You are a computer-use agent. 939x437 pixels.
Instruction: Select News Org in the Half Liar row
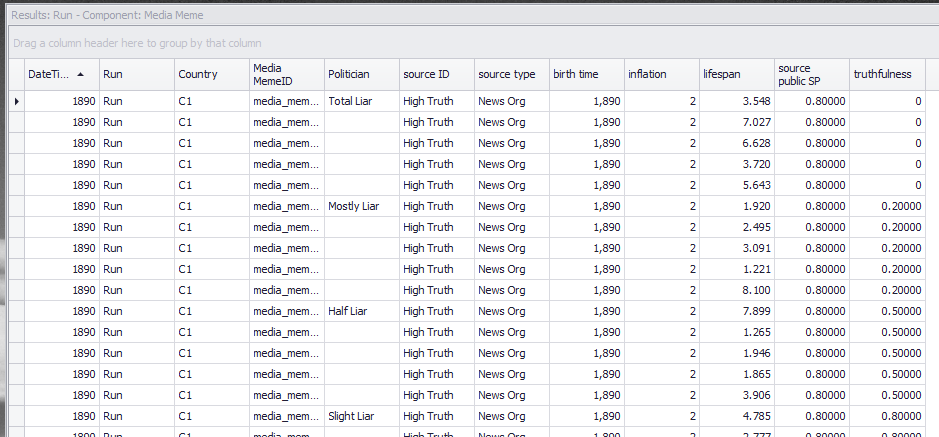point(511,311)
